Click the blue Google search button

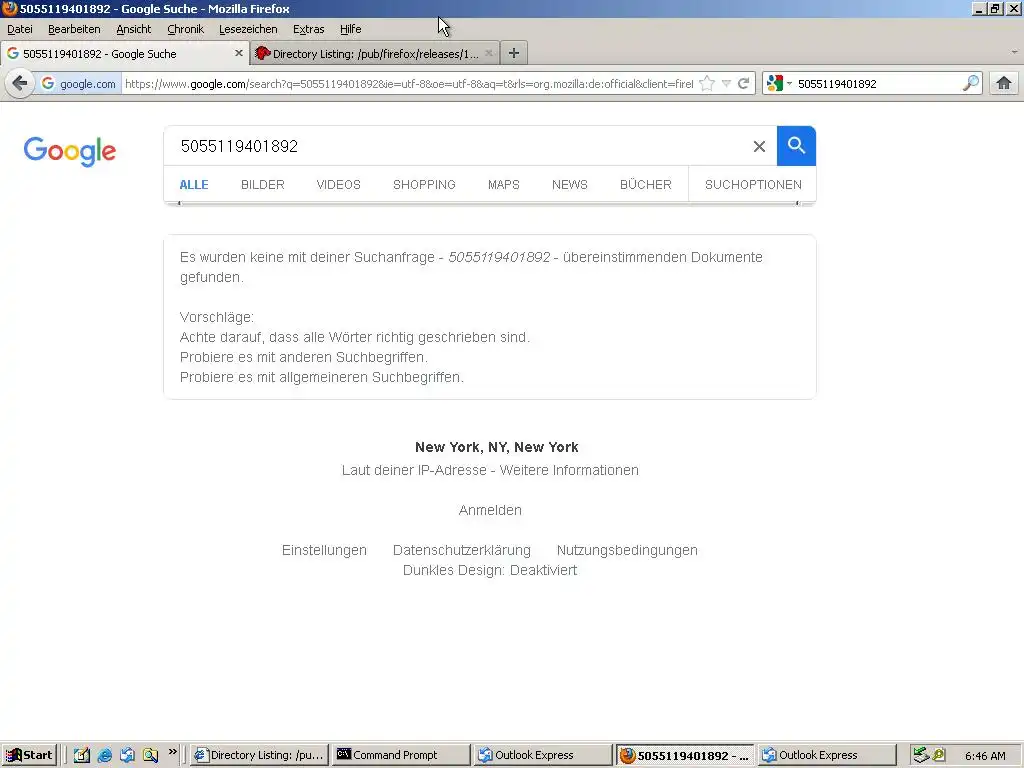[796, 146]
